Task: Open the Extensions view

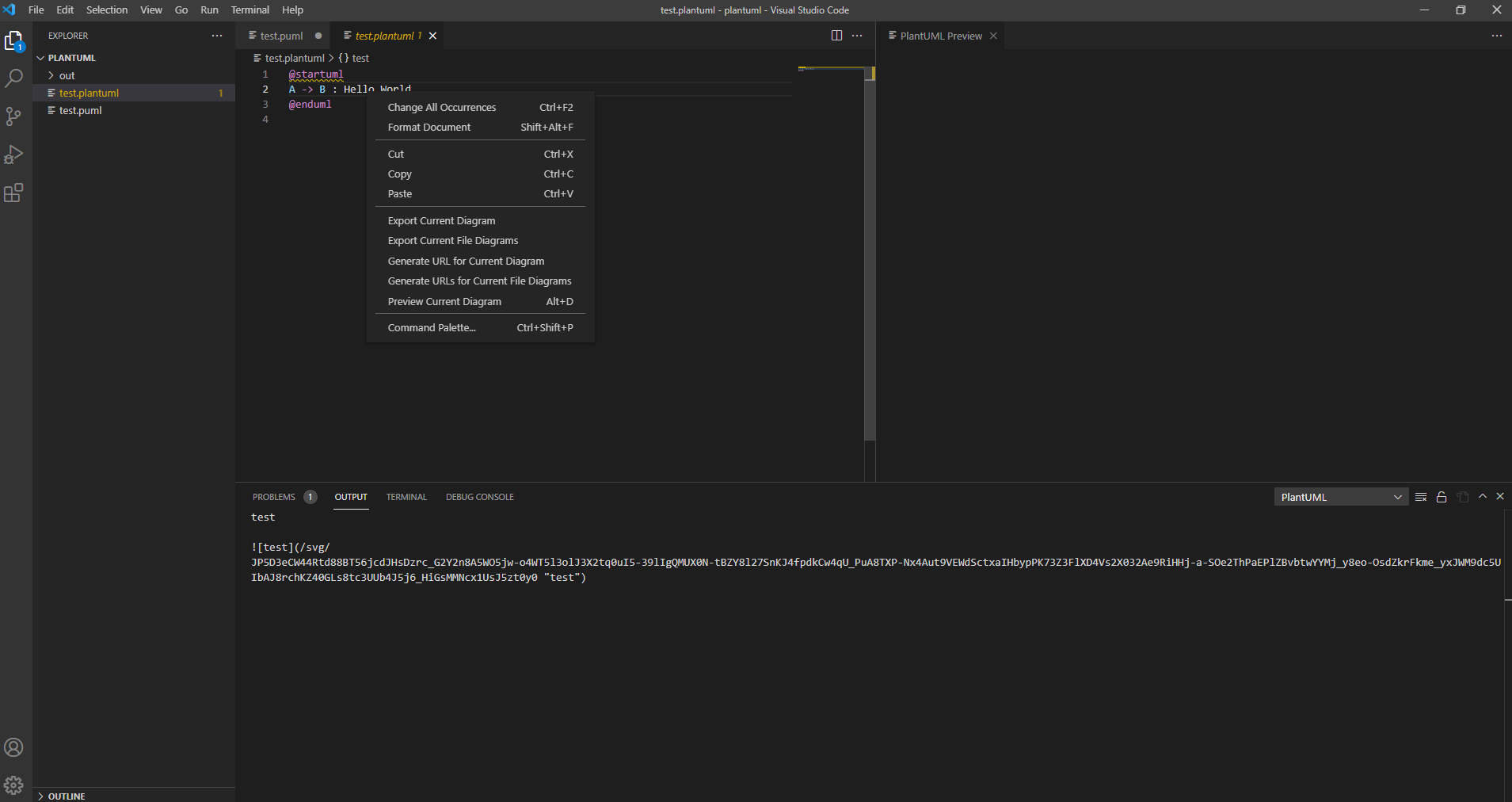Action: [x=14, y=193]
